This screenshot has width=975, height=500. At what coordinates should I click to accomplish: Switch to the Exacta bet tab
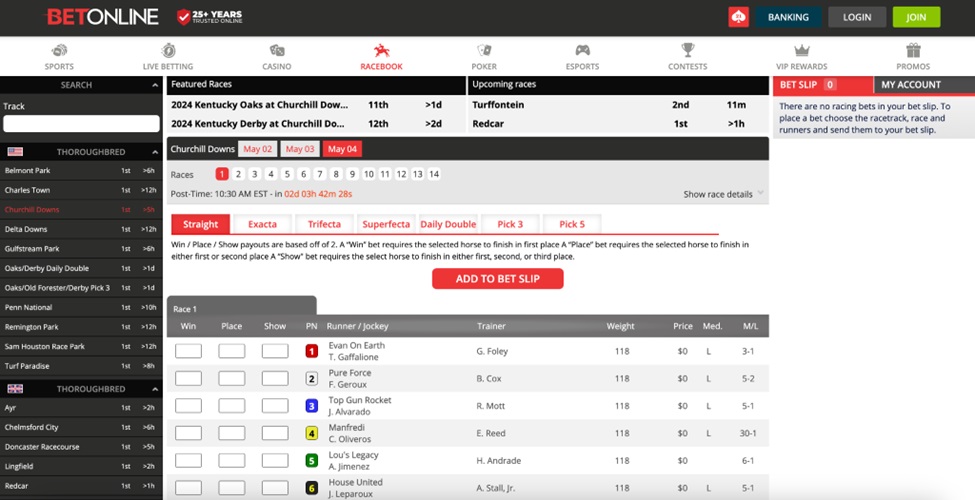click(262, 224)
